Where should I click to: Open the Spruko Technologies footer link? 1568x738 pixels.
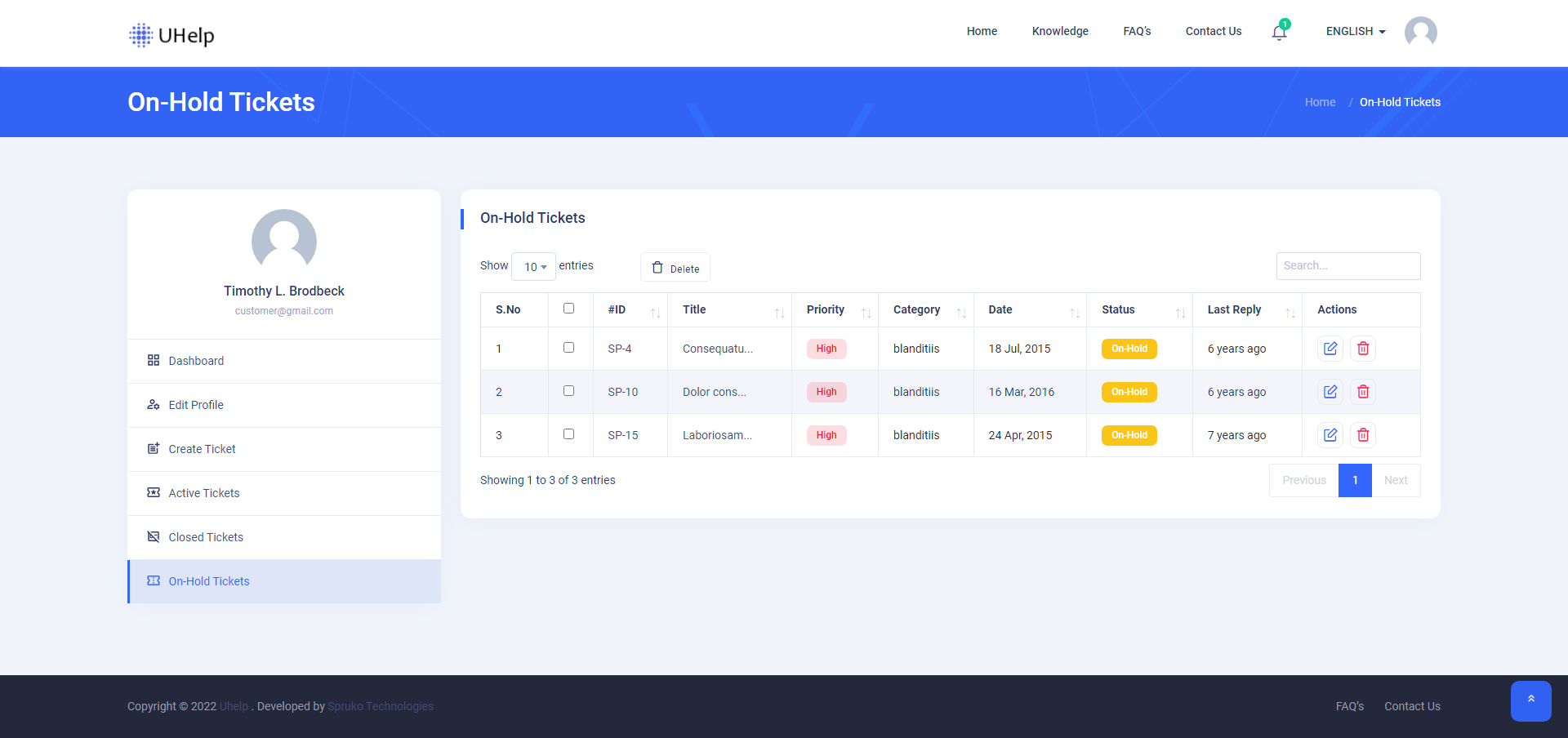coord(380,706)
